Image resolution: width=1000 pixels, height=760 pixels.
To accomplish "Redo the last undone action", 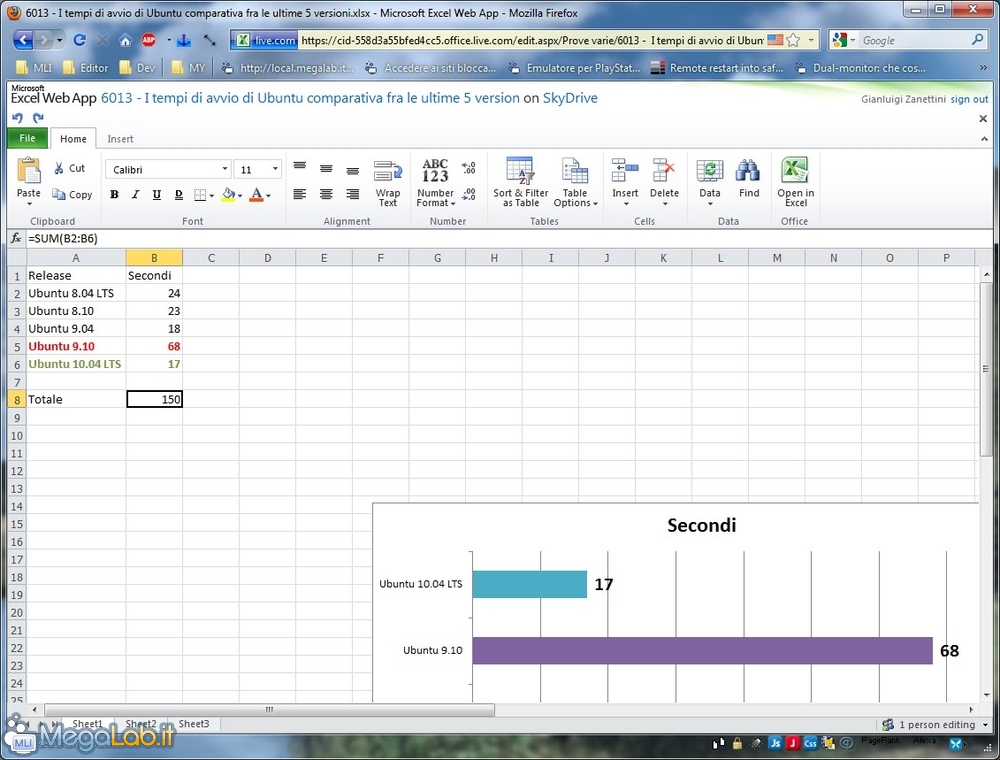I will (38, 117).
